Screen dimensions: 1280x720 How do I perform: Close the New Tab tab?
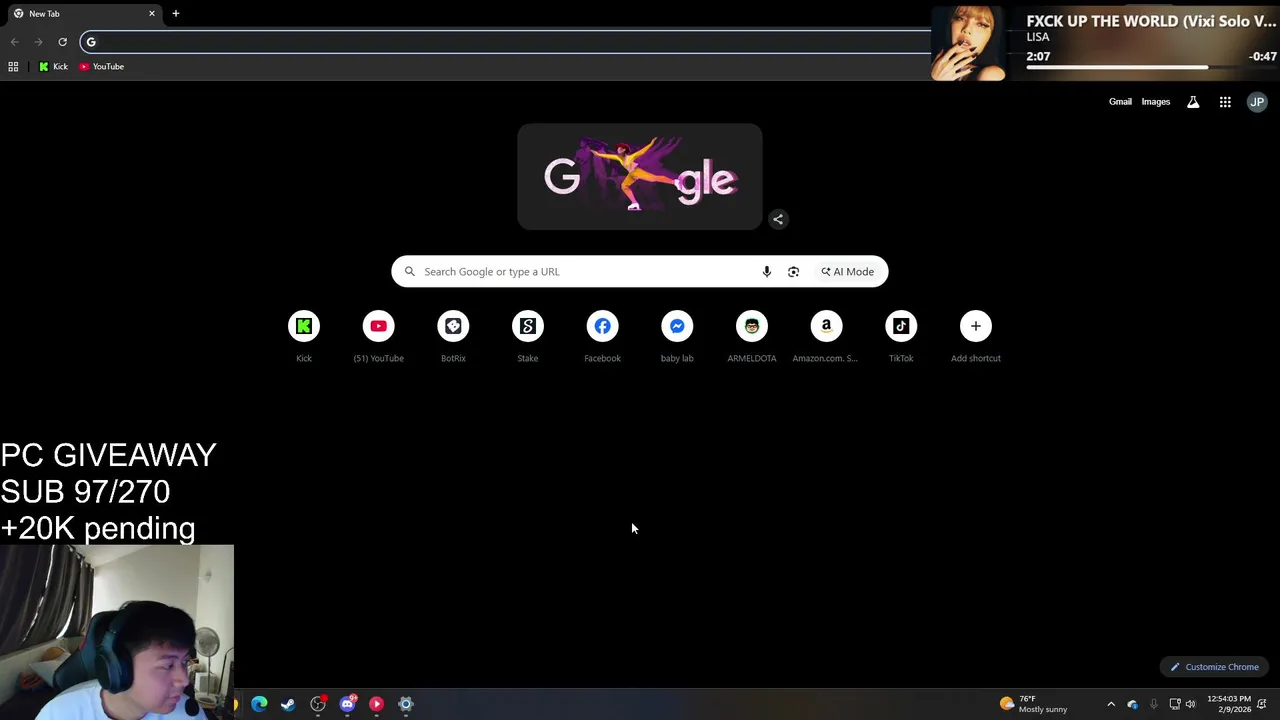pyautogui.click(x=152, y=14)
